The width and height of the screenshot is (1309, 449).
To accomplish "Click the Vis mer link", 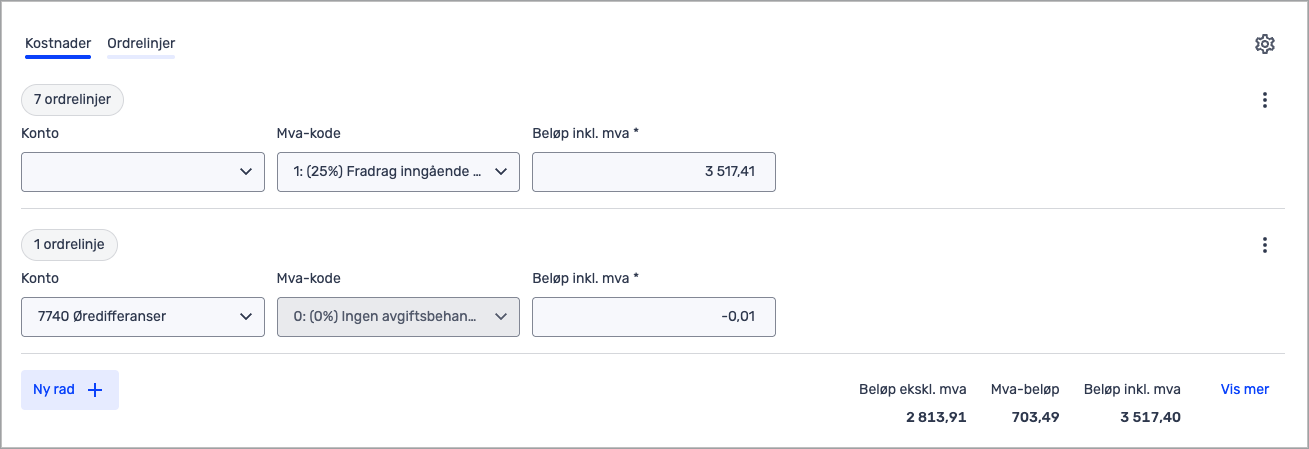I will coord(1244,390).
